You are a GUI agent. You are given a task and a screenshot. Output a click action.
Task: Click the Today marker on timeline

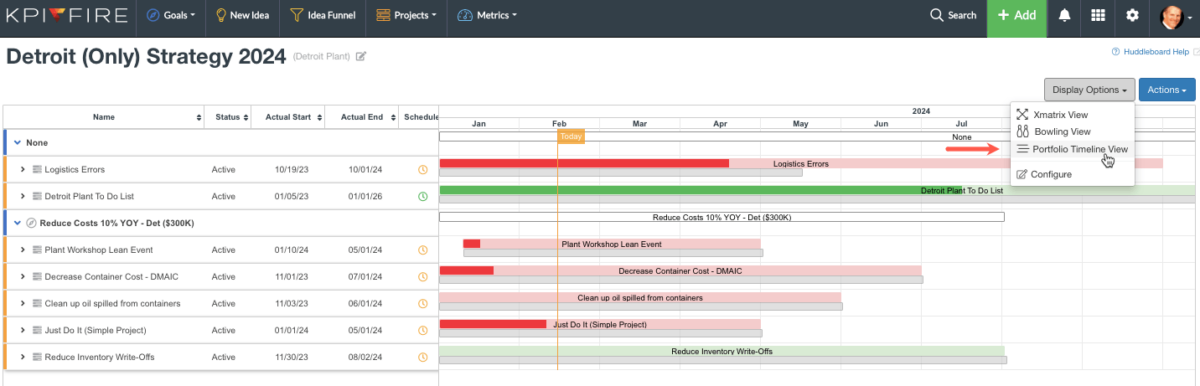pyautogui.click(x=571, y=136)
